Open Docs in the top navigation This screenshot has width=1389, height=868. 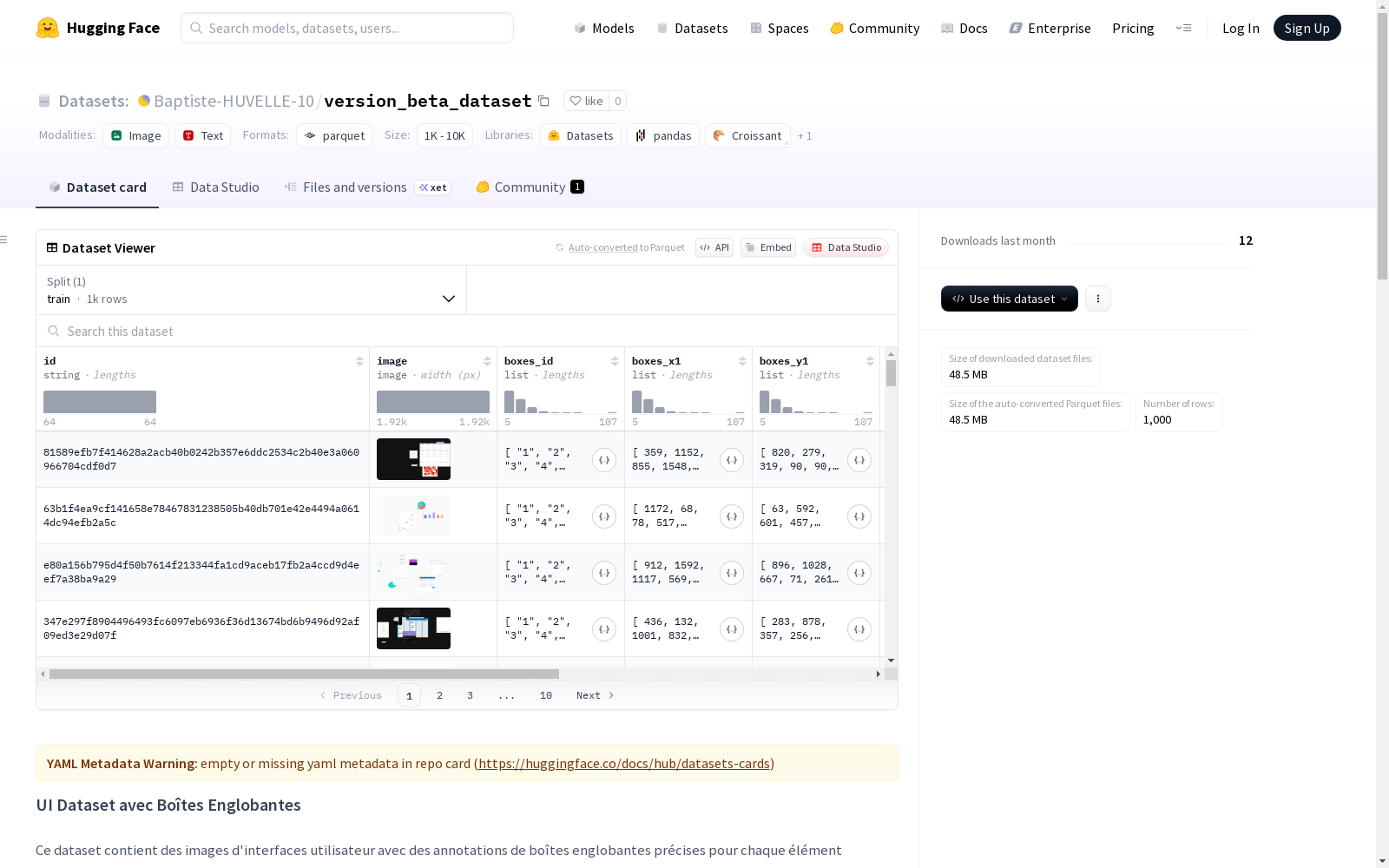[x=964, y=28]
